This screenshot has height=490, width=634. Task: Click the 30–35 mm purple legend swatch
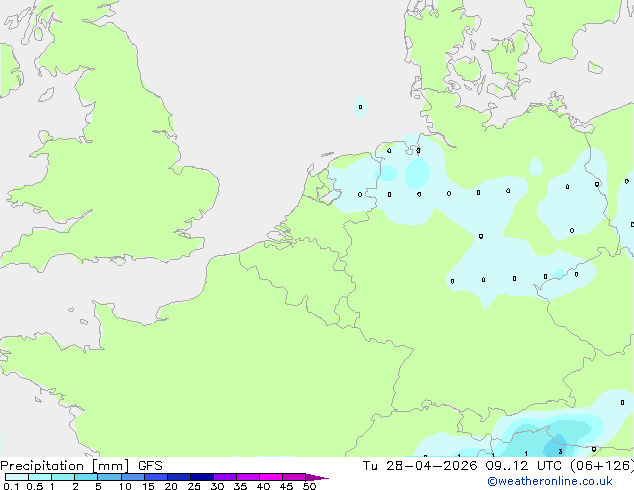point(225,477)
